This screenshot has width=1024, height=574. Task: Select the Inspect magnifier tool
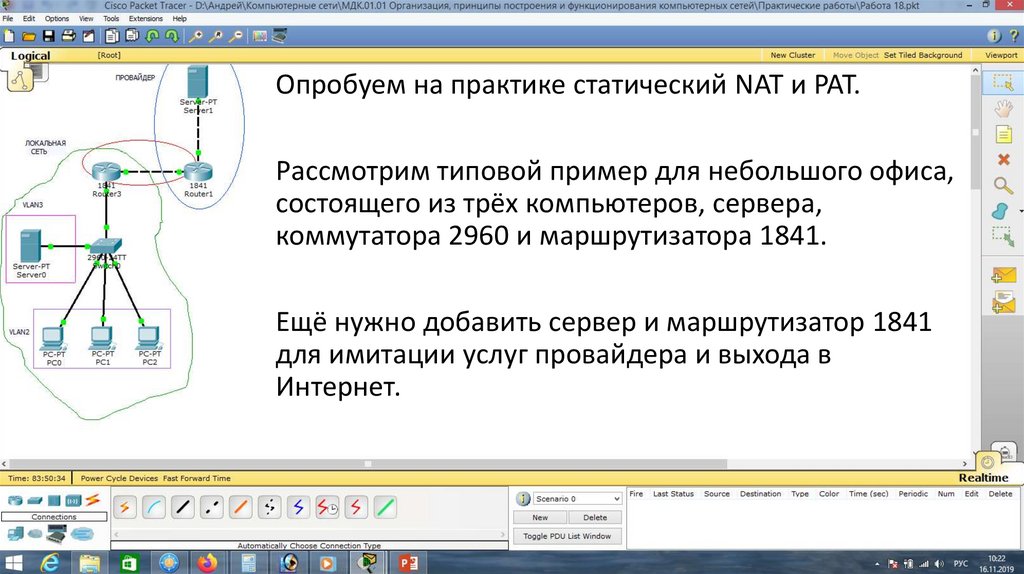1003,185
